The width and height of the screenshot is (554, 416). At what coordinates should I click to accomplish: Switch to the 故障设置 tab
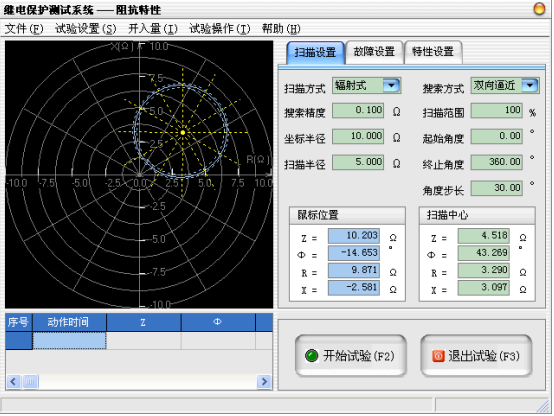(374, 52)
